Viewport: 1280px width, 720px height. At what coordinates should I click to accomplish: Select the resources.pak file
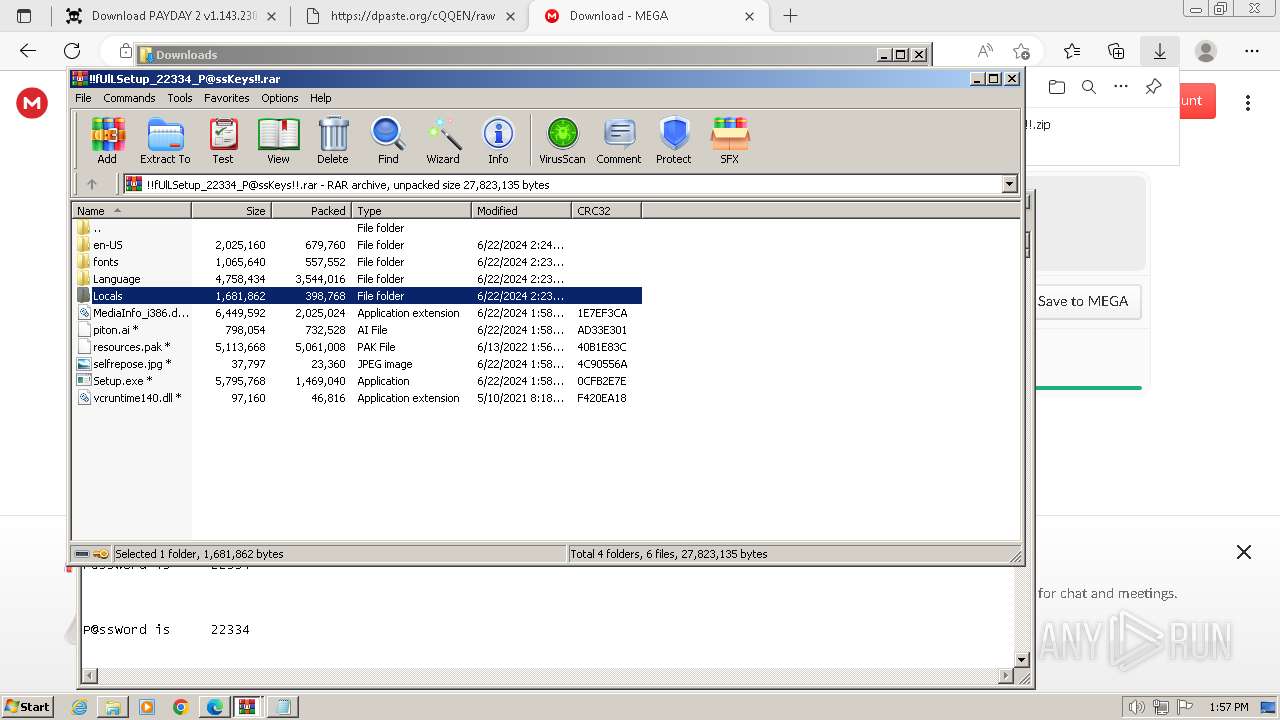click(x=357, y=347)
